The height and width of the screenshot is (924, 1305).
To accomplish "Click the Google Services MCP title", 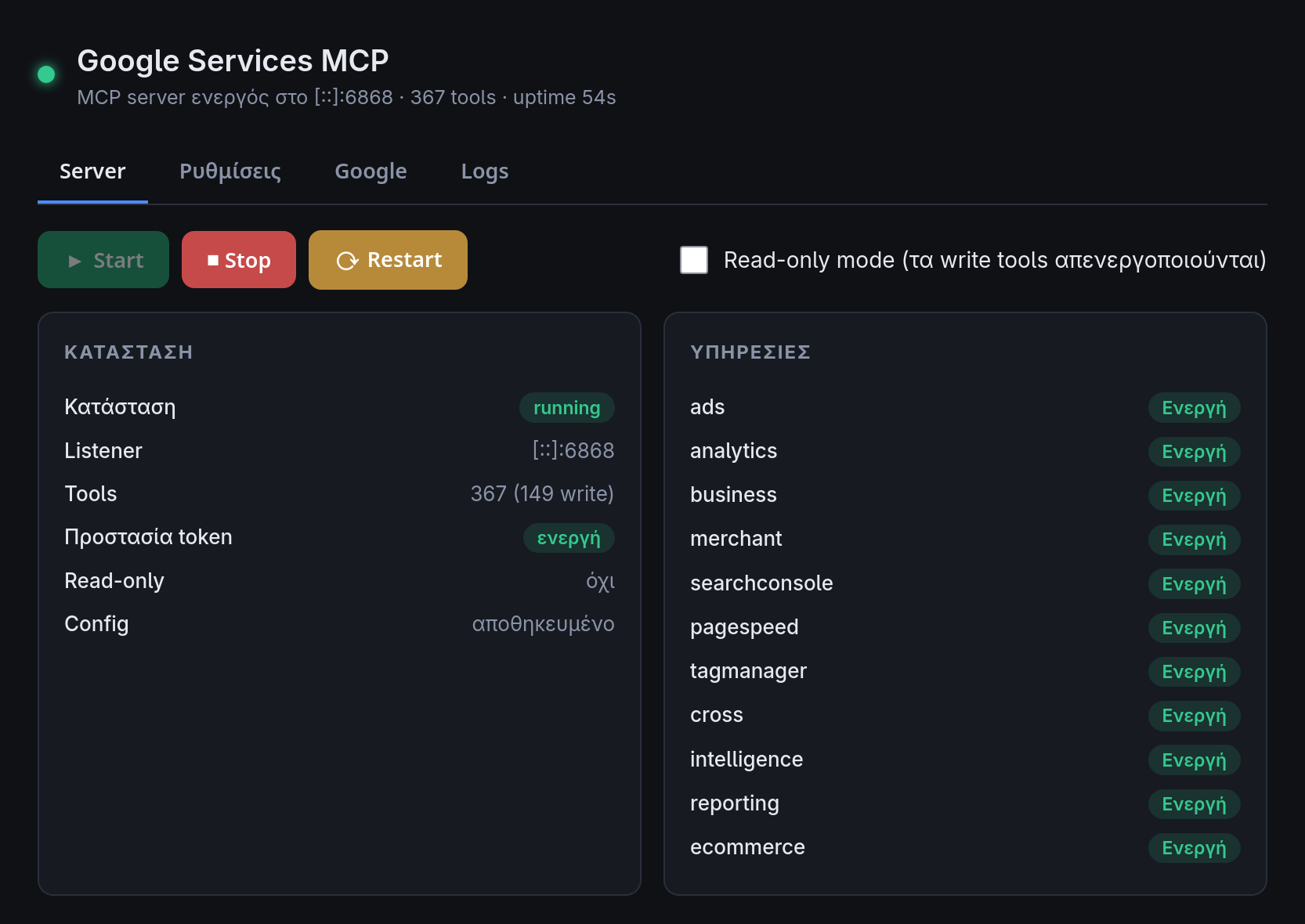I will (x=233, y=60).
